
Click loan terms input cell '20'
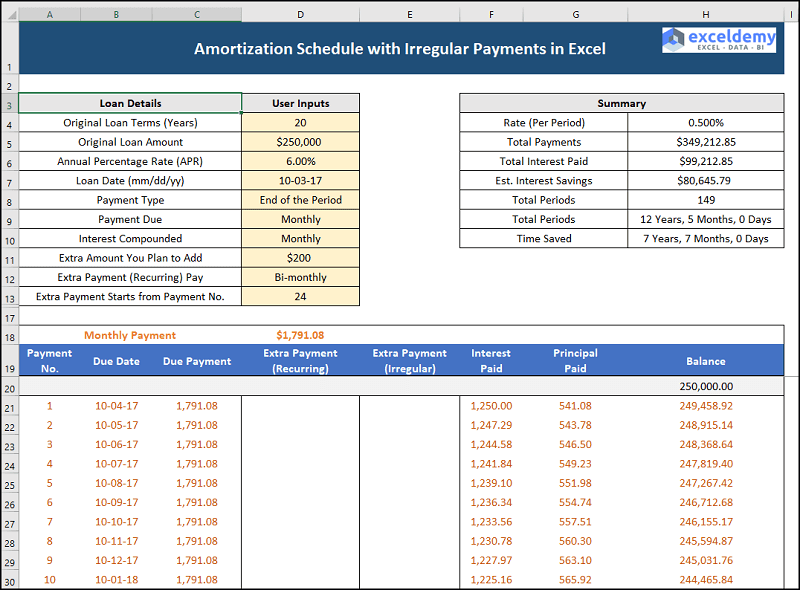point(301,122)
